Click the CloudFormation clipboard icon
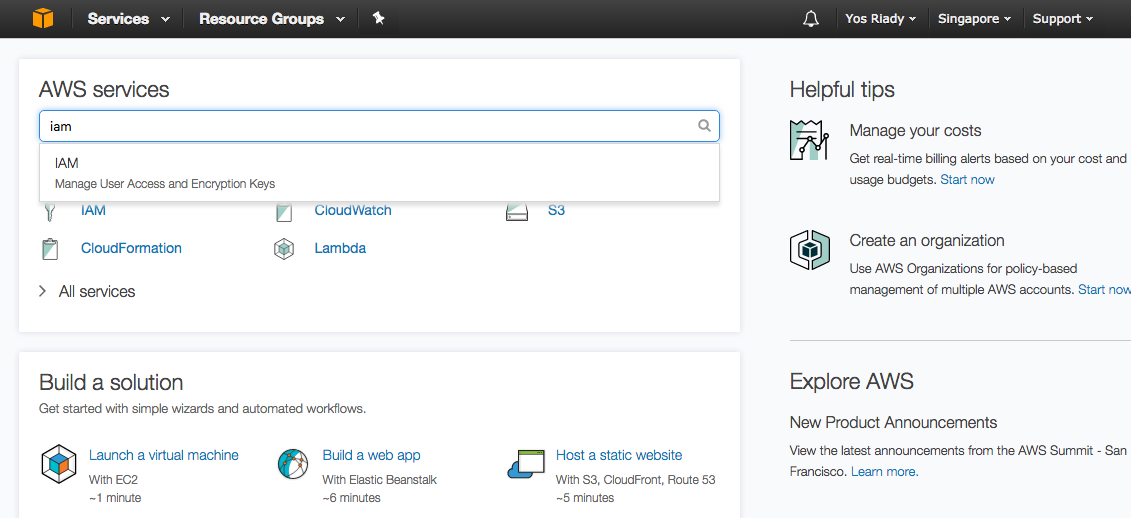Image resolution: width=1131 pixels, height=518 pixels. (x=50, y=249)
